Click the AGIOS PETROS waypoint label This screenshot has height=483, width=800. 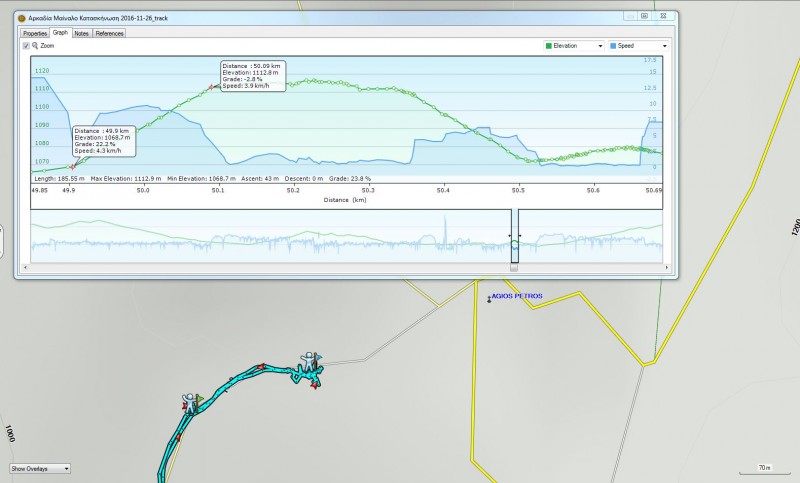click(x=517, y=296)
